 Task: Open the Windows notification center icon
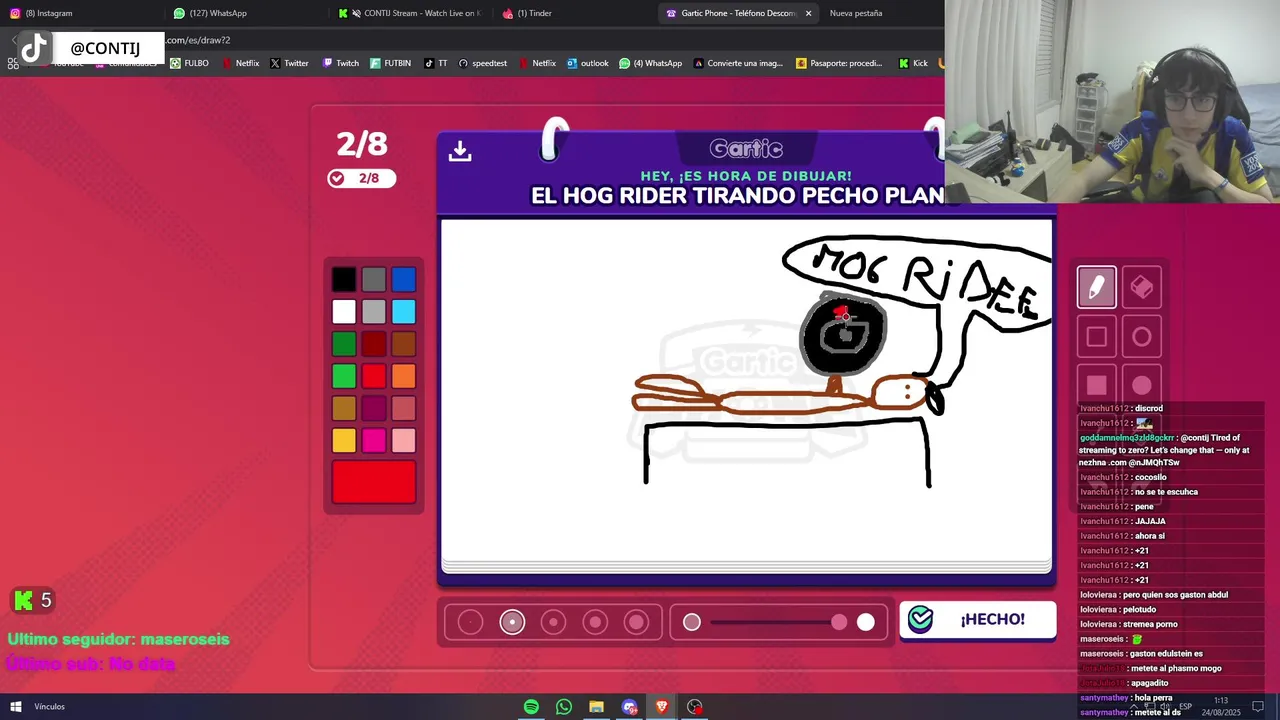click(1258, 707)
